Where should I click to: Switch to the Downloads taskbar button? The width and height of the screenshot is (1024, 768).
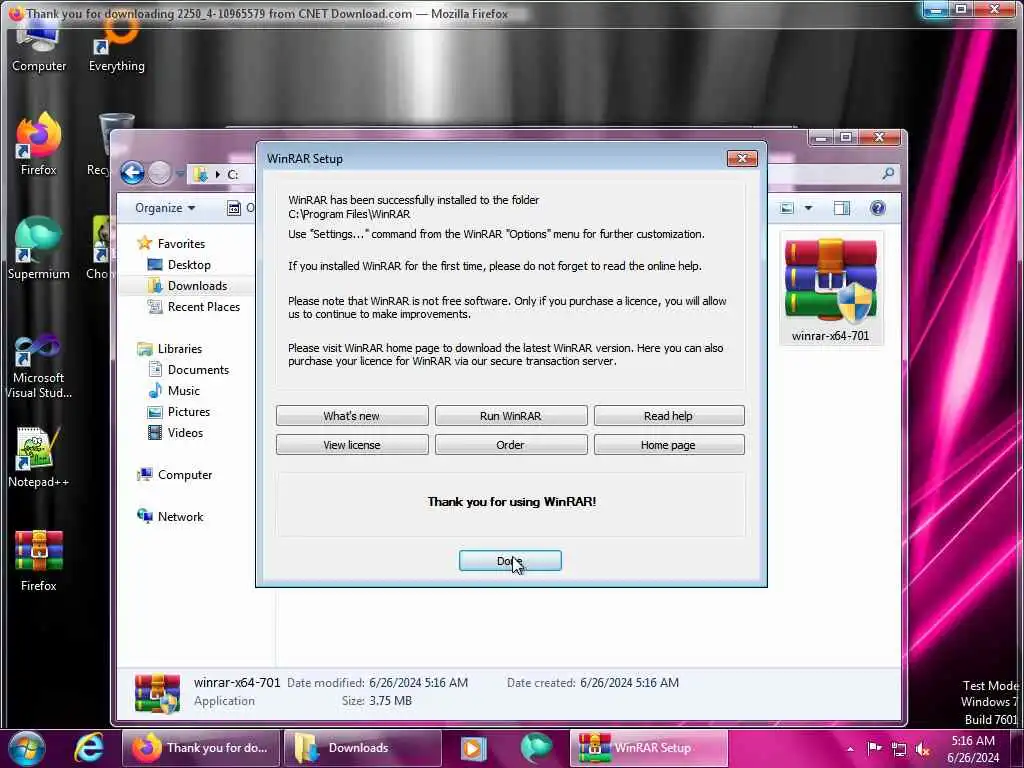363,748
